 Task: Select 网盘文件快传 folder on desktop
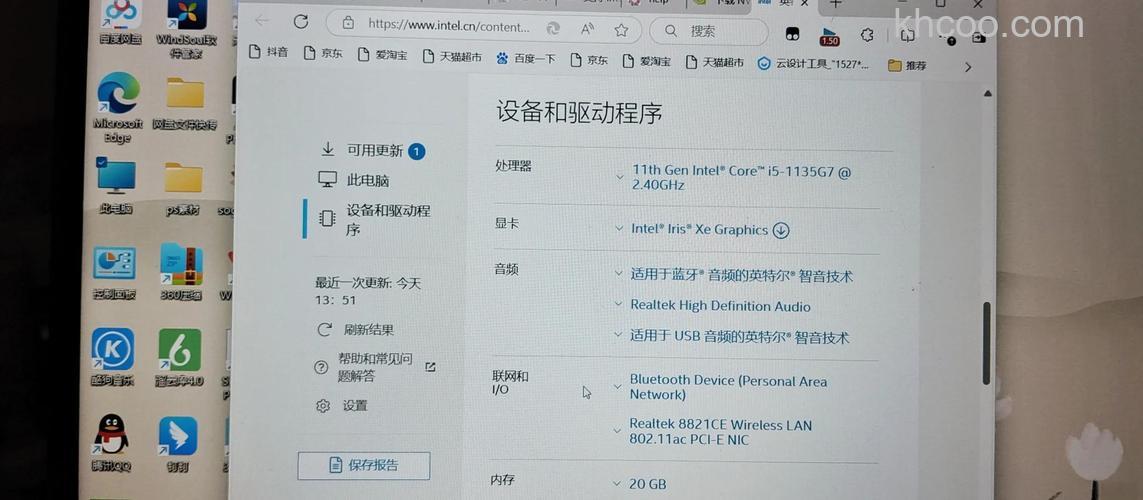(184, 103)
